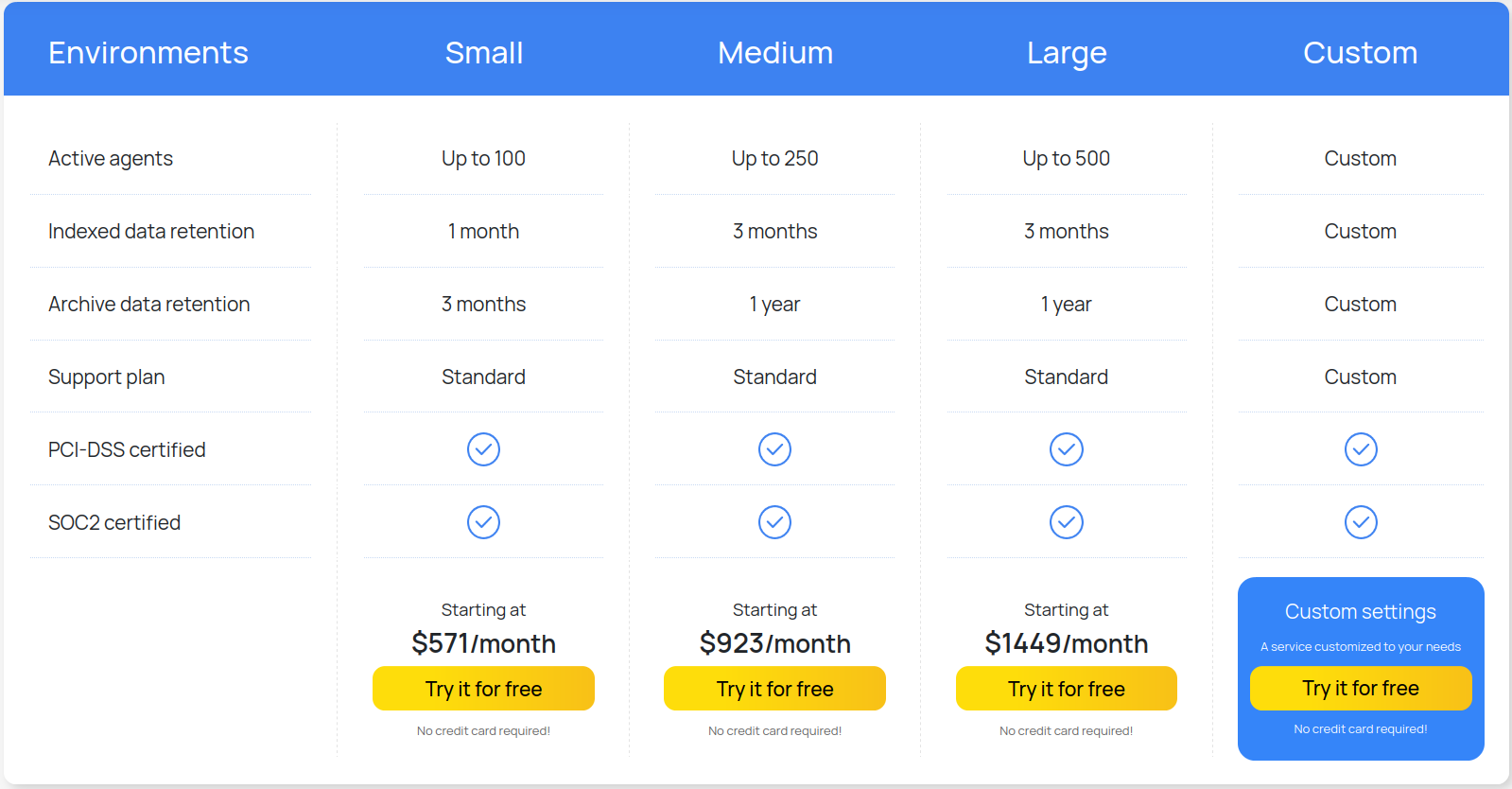Click the Environments heading
Image resolution: width=1512 pixels, height=789 pixels.
pyautogui.click(x=148, y=53)
